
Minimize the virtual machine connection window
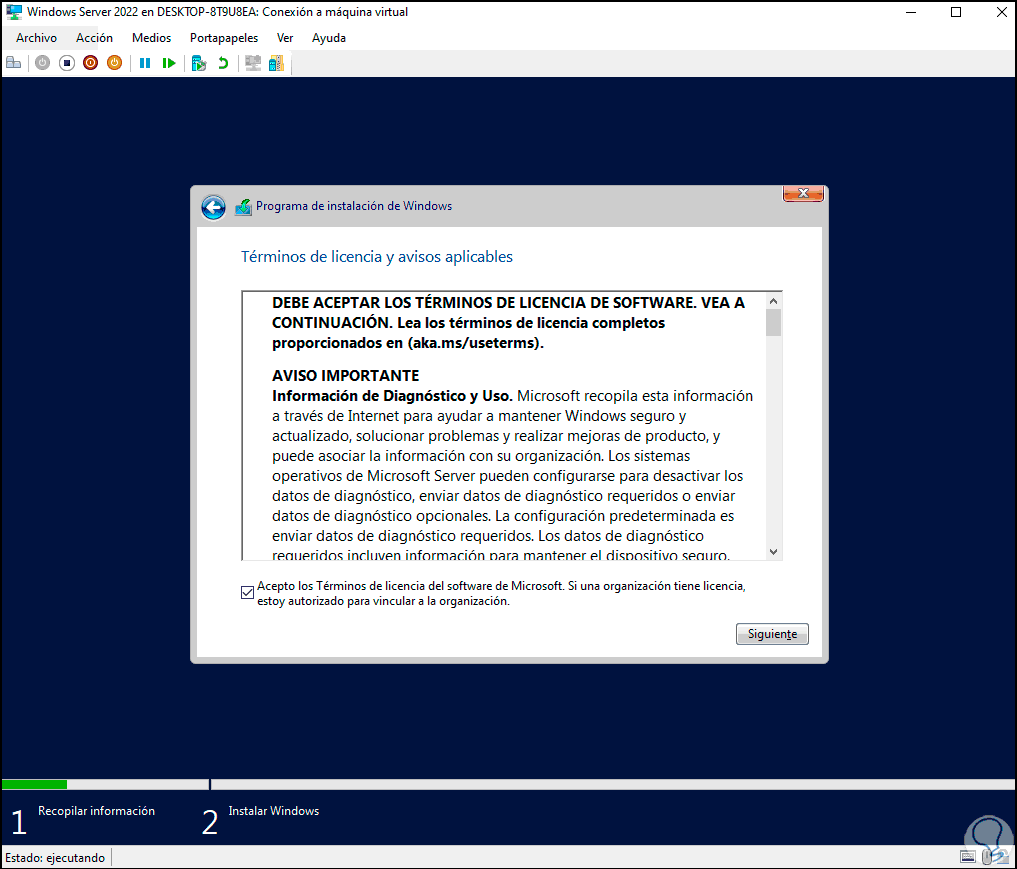911,12
